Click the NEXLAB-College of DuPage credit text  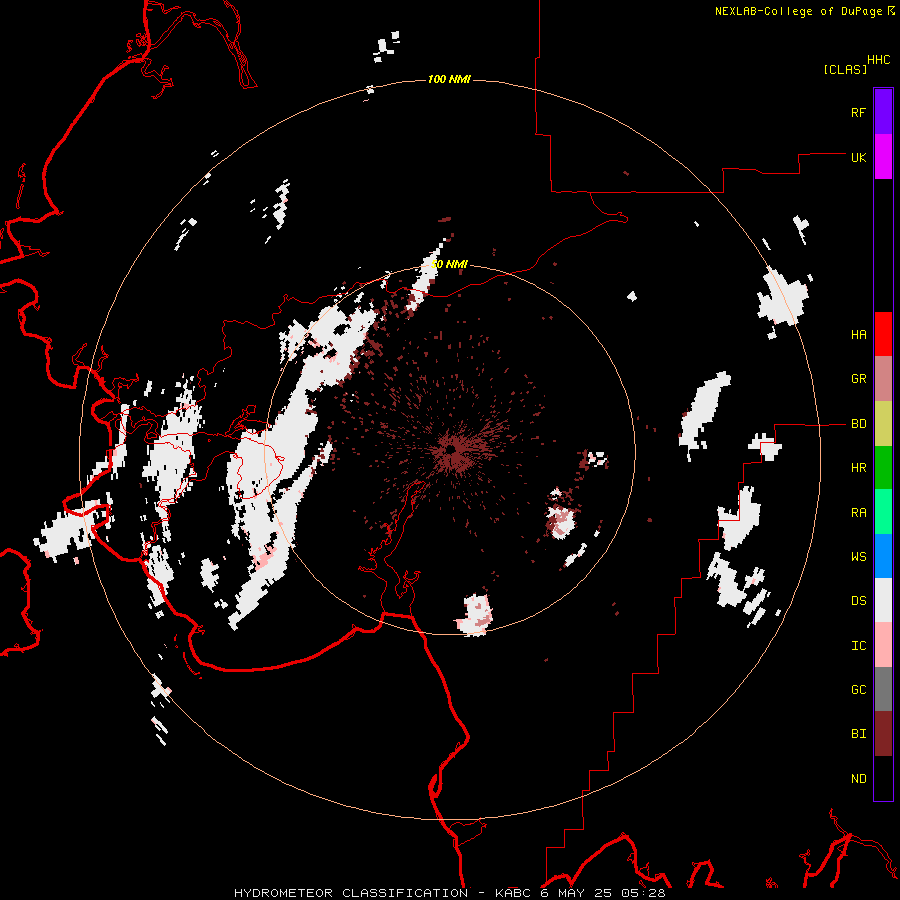click(x=798, y=11)
